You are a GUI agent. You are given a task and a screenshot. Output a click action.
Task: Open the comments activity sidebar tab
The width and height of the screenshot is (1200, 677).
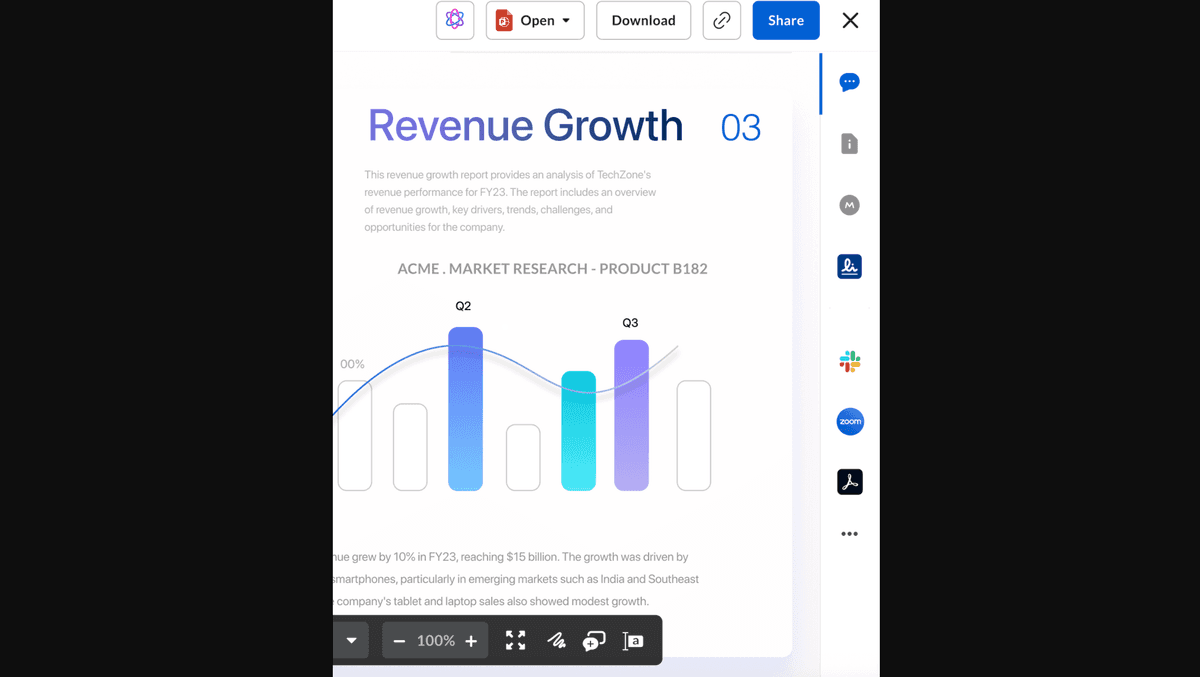tap(849, 82)
